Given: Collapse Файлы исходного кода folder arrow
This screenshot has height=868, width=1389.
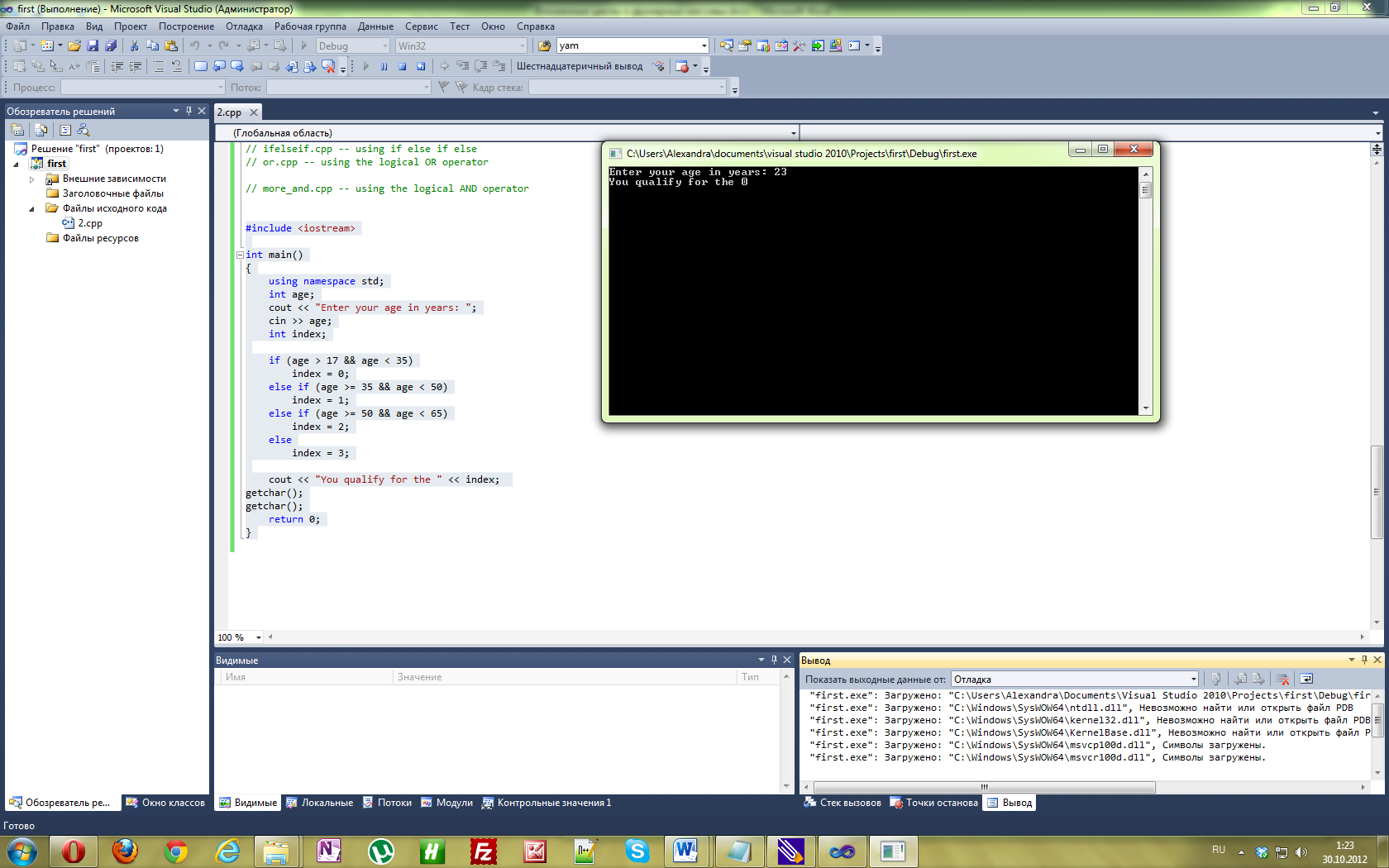Looking at the screenshot, I should click(x=32, y=208).
